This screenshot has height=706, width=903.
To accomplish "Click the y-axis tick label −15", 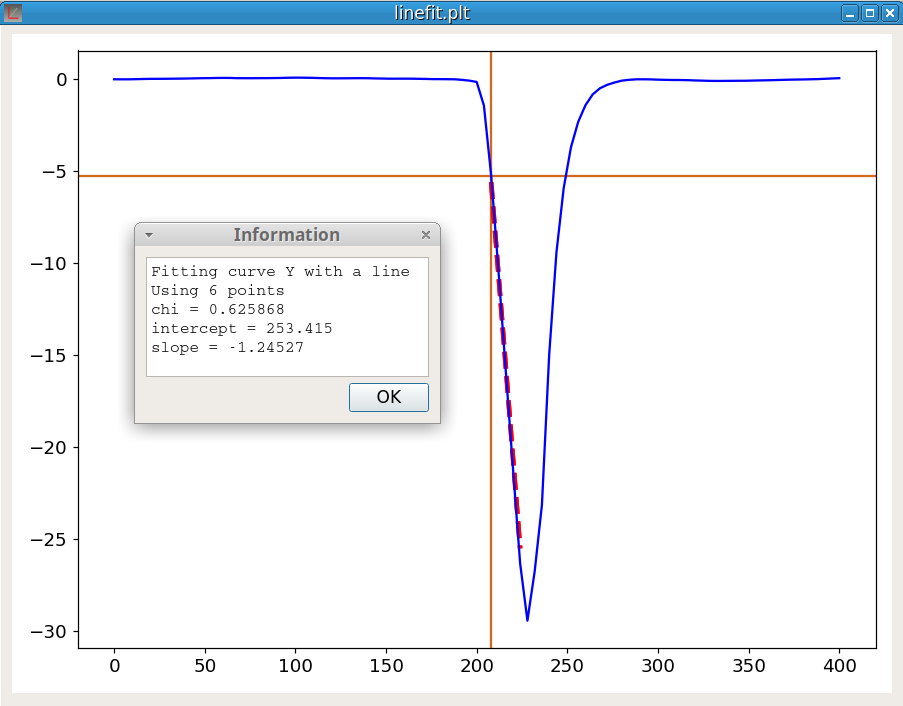I will tap(50, 356).
